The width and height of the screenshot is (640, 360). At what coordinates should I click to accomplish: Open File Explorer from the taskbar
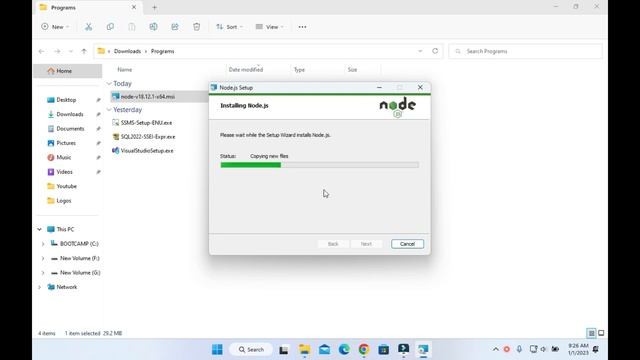(x=304, y=349)
